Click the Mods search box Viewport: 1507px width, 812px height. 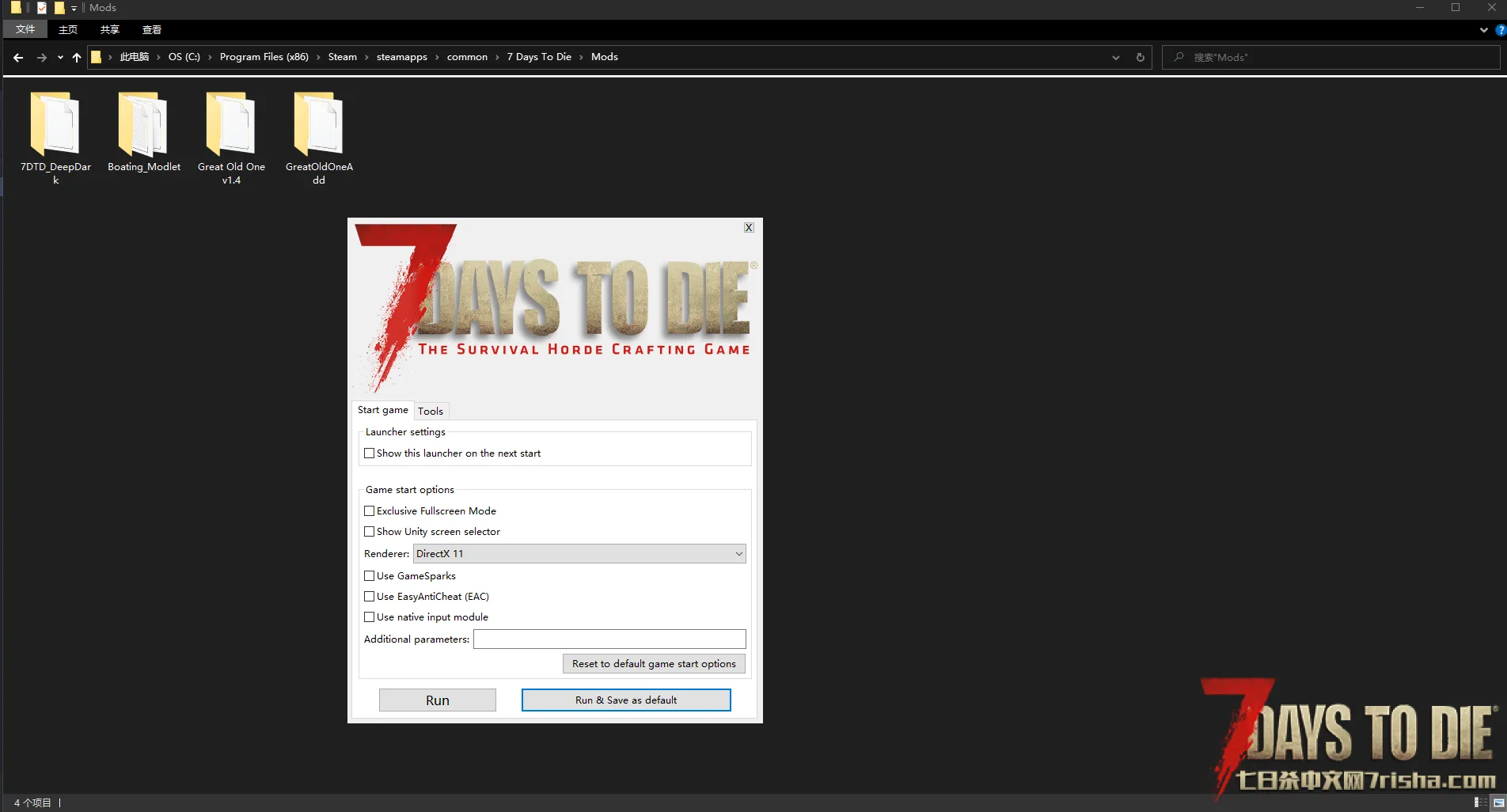pos(1330,57)
